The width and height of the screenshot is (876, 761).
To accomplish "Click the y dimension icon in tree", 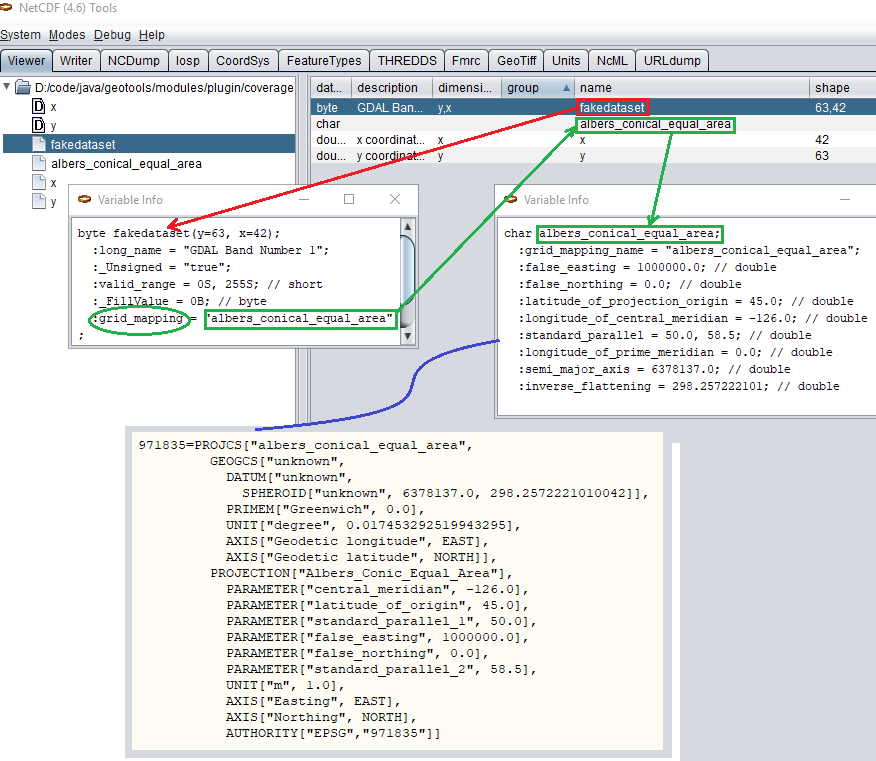I will [x=39, y=125].
